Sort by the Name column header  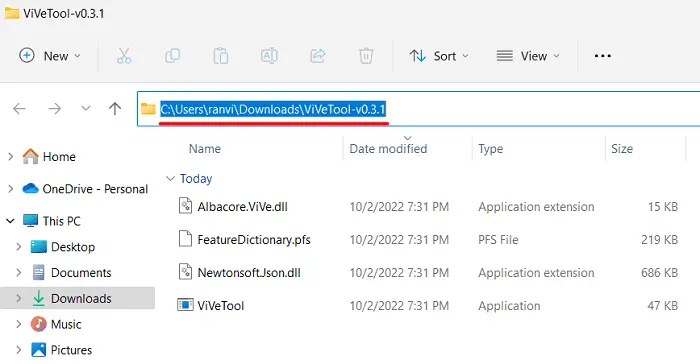[205, 148]
